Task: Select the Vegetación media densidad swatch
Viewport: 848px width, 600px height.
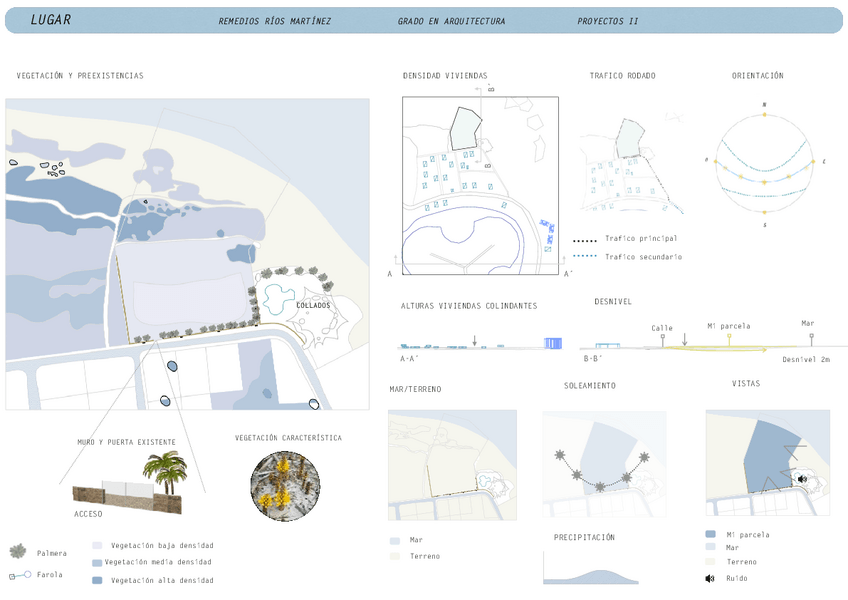Action: coord(97,563)
